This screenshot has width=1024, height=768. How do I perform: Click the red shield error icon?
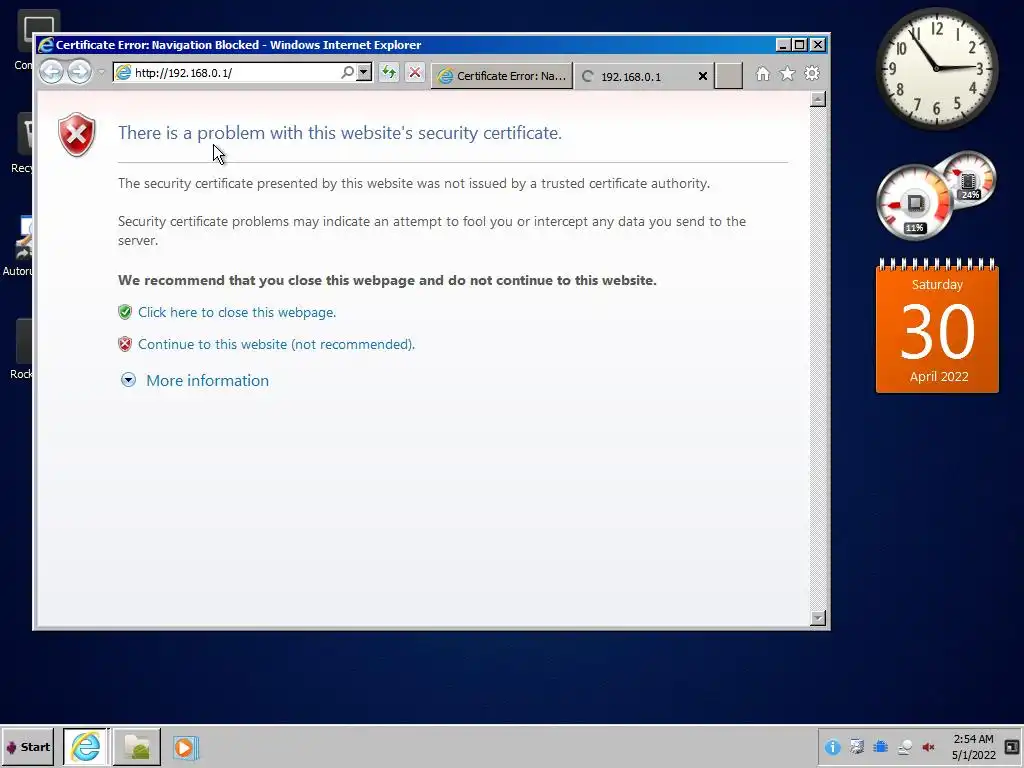coord(77,135)
